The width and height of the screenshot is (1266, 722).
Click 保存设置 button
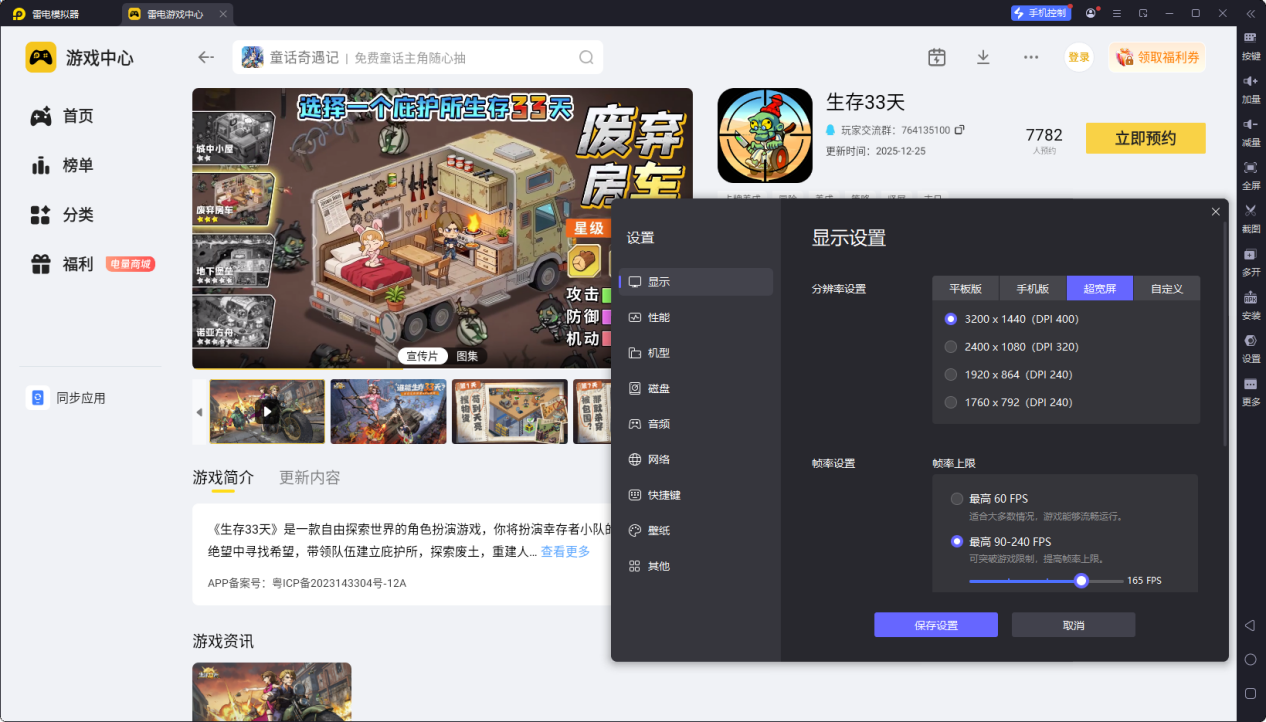[x=936, y=625]
